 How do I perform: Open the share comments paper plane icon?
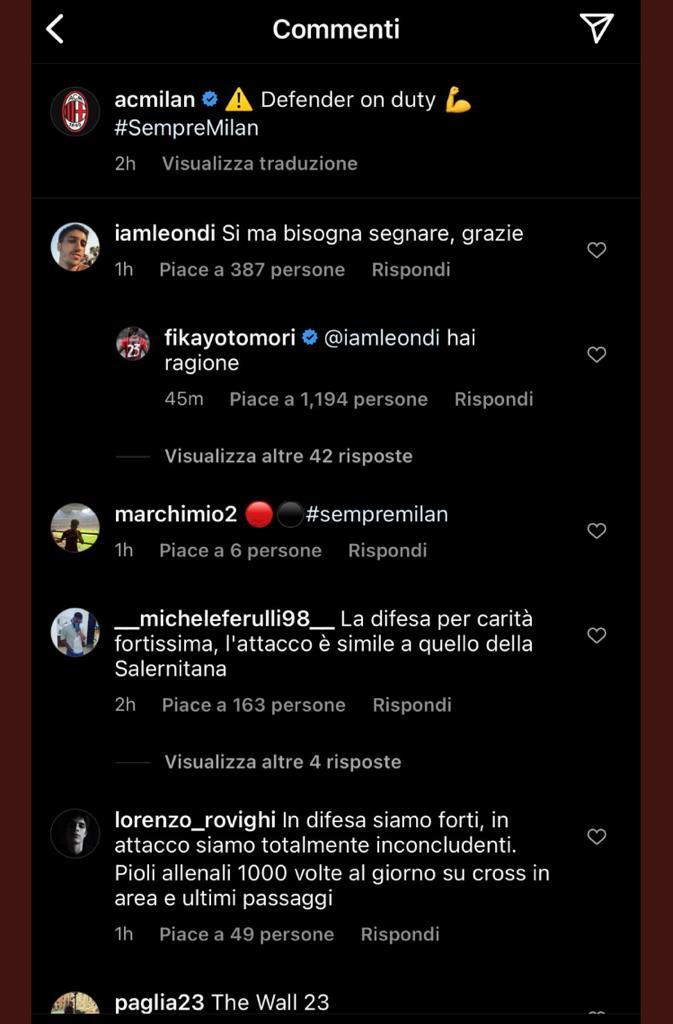pos(598,29)
